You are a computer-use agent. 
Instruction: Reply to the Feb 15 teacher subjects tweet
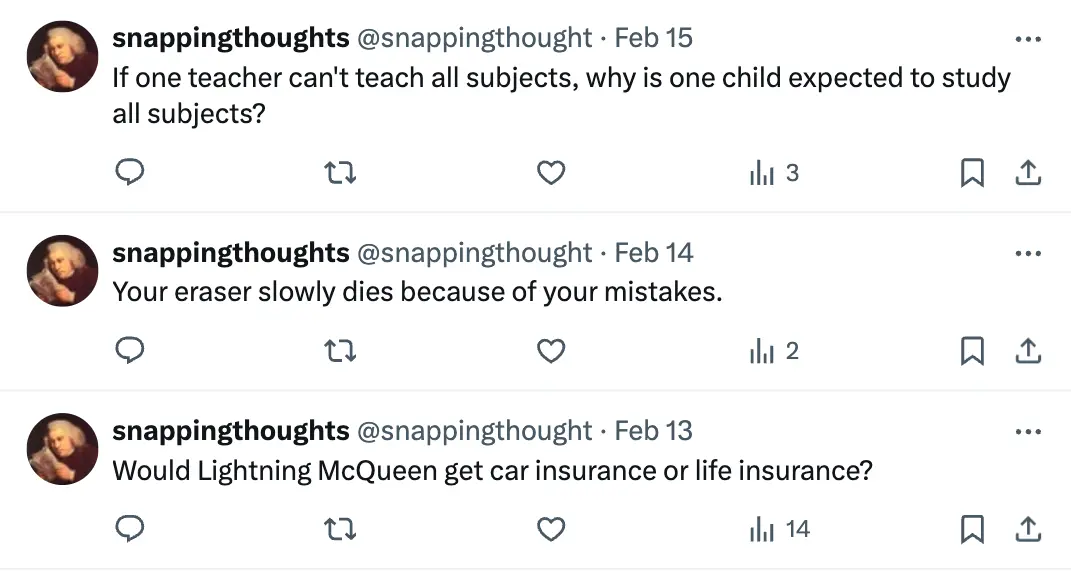(129, 172)
